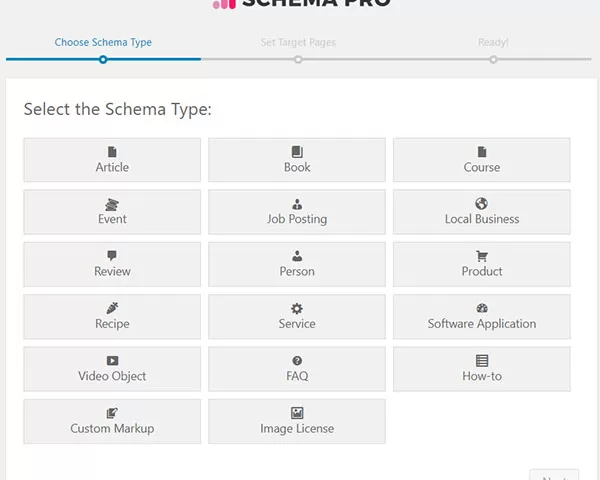Click the Job Posting businessman icon
This screenshot has height=480, width=600.
click(x=297, y=204)
